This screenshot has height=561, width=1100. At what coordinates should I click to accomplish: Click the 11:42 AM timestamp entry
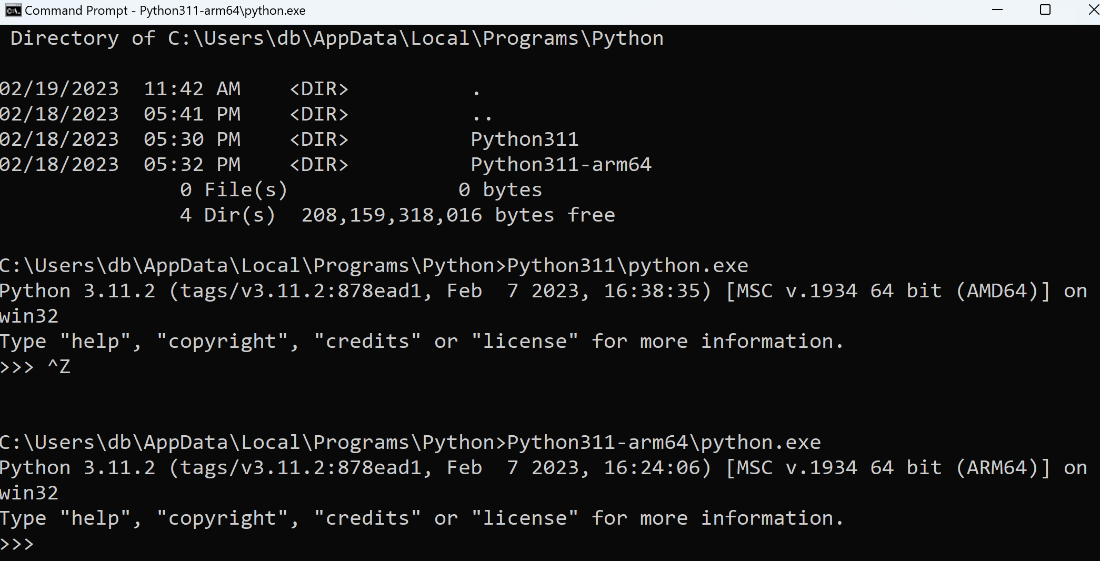[x=192, y=88]
